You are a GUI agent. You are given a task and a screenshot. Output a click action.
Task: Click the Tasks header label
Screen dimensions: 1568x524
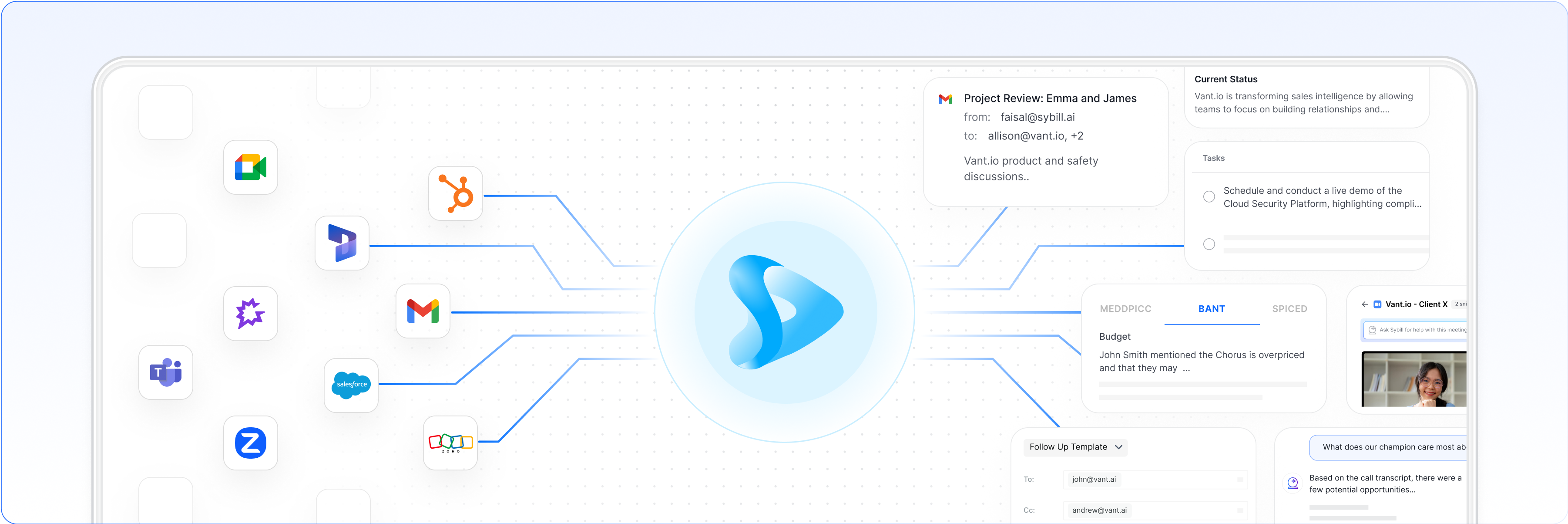[x=1213, y=158]
